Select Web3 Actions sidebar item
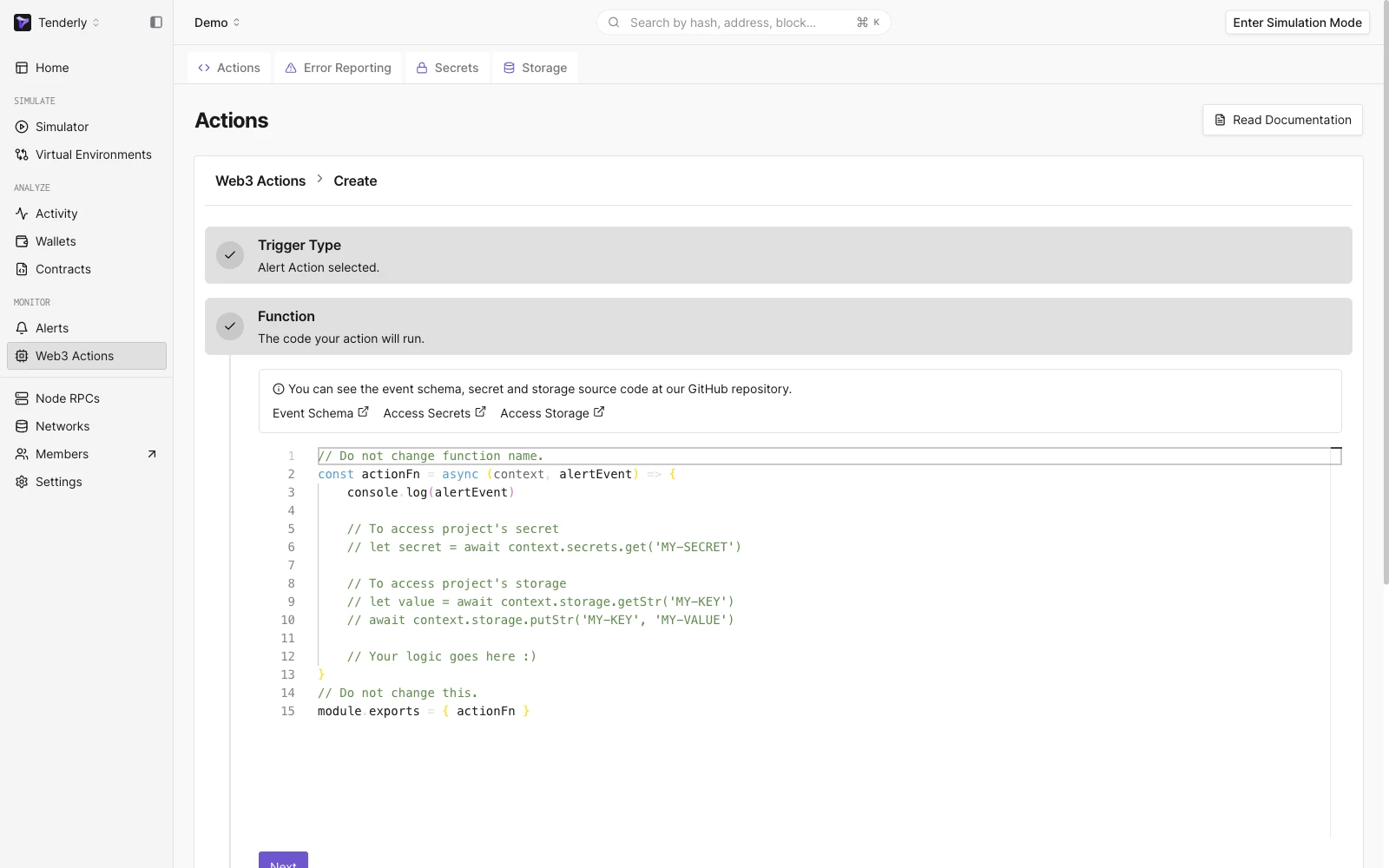The image size is (1389, 868). point(86,356)
